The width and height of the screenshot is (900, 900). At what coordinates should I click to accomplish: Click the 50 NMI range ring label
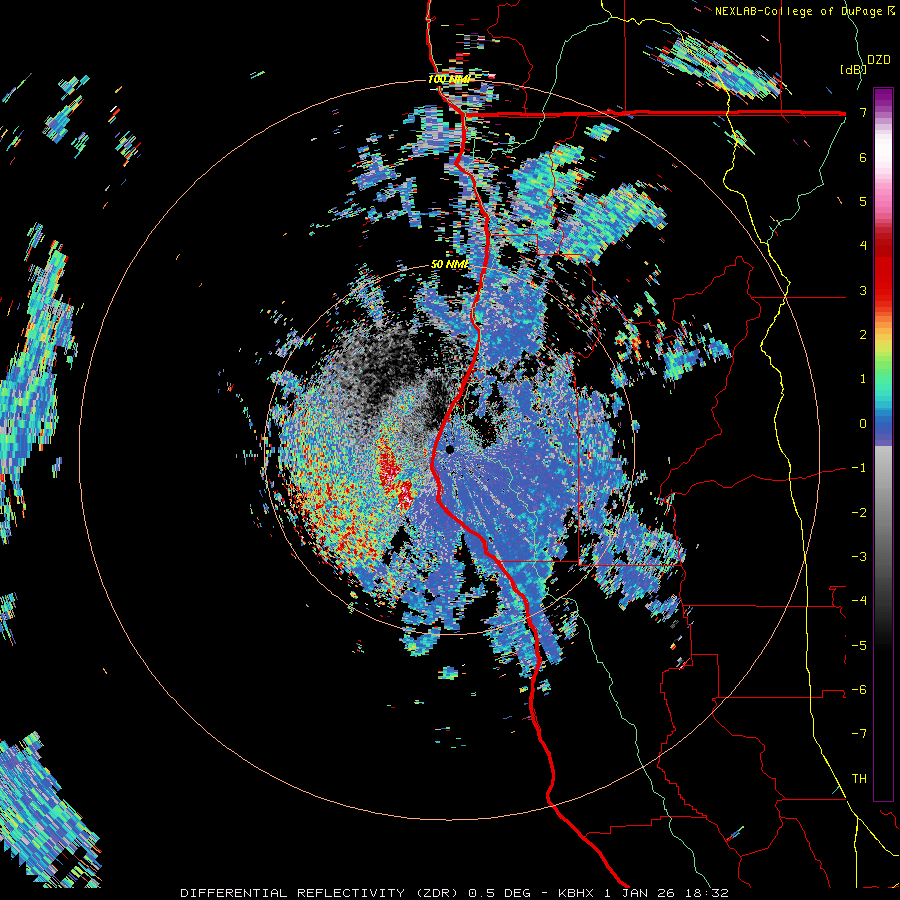coord(449,265)
